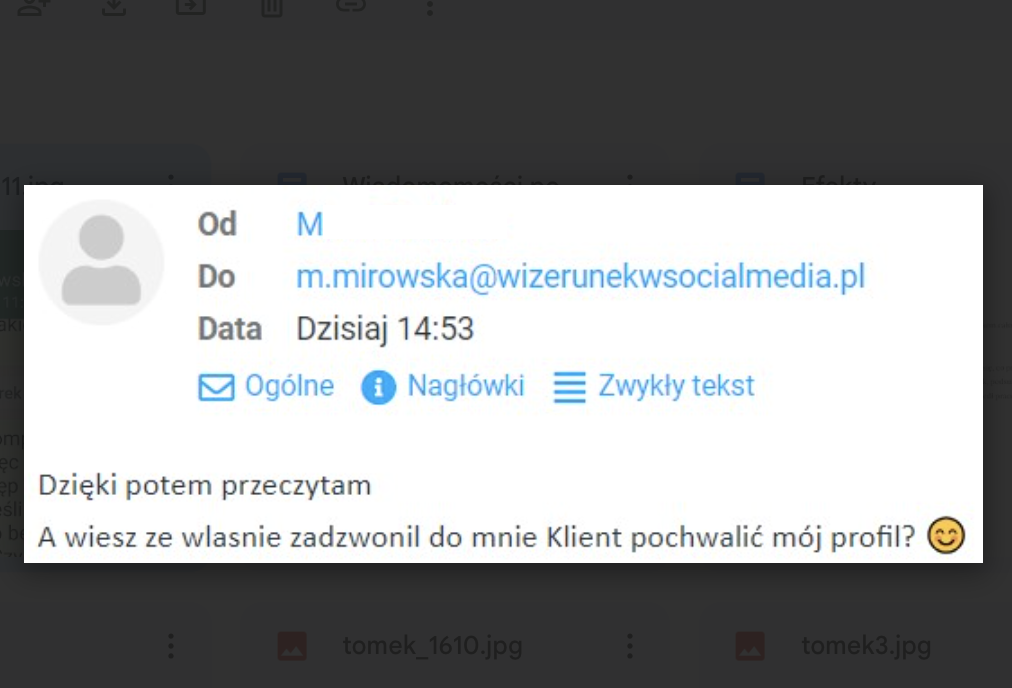Click the sender avatar placeholder

click(x=101, y=261)
